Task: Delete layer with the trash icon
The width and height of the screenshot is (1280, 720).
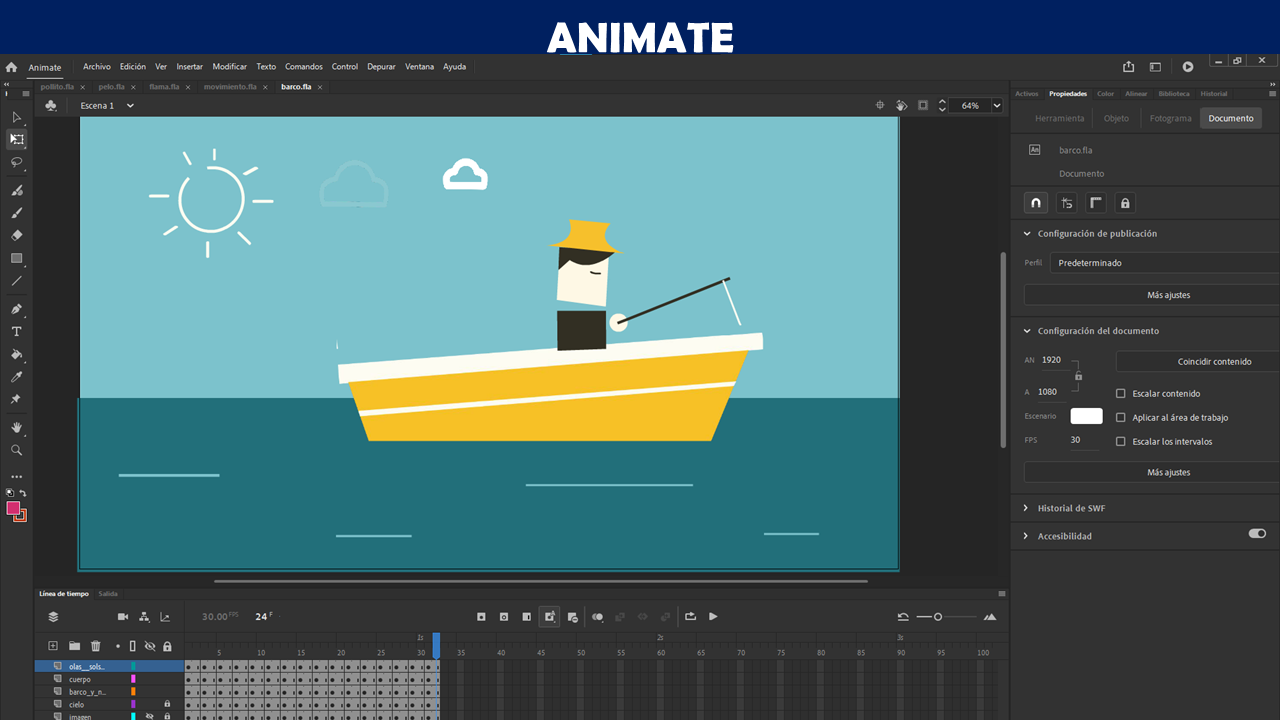Action: point(96,646)
